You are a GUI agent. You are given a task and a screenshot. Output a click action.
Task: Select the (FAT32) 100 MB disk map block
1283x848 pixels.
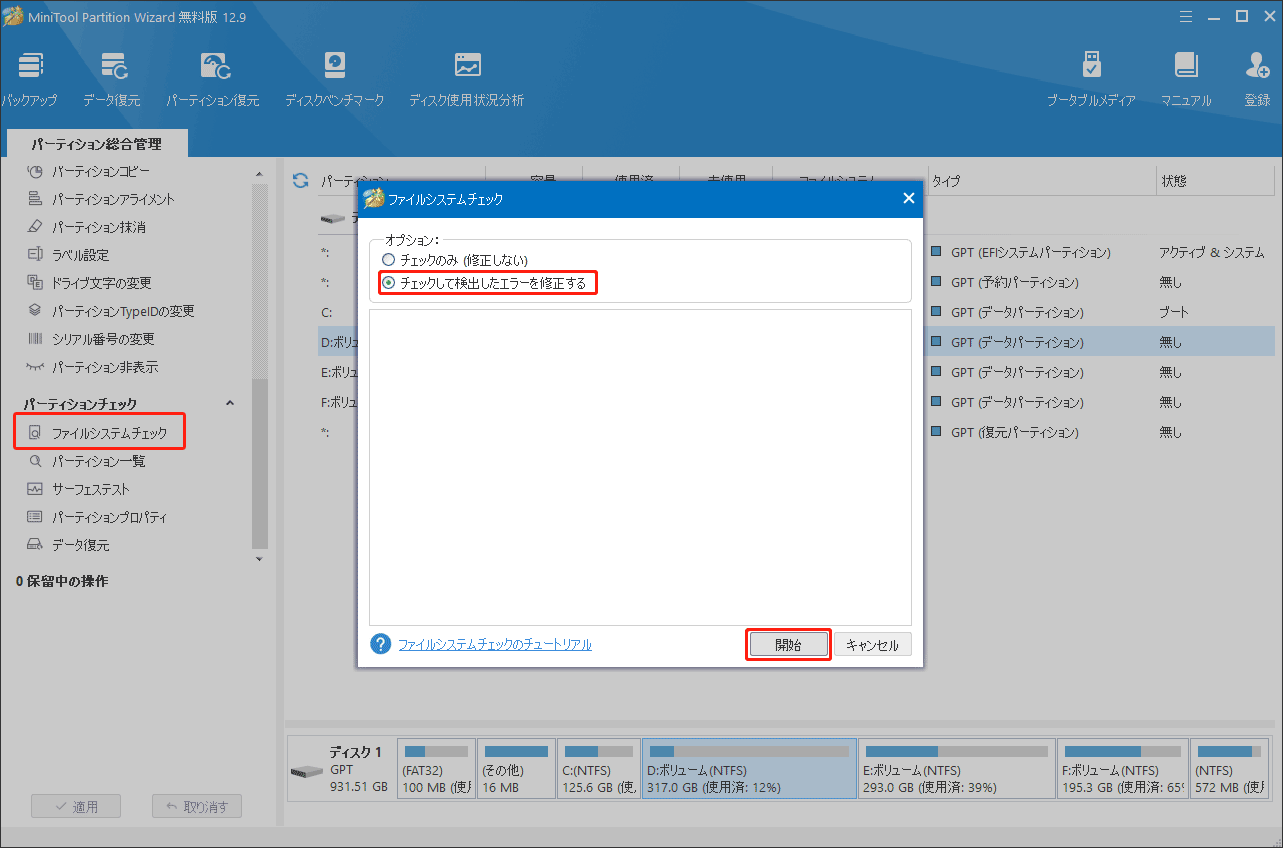436,769
